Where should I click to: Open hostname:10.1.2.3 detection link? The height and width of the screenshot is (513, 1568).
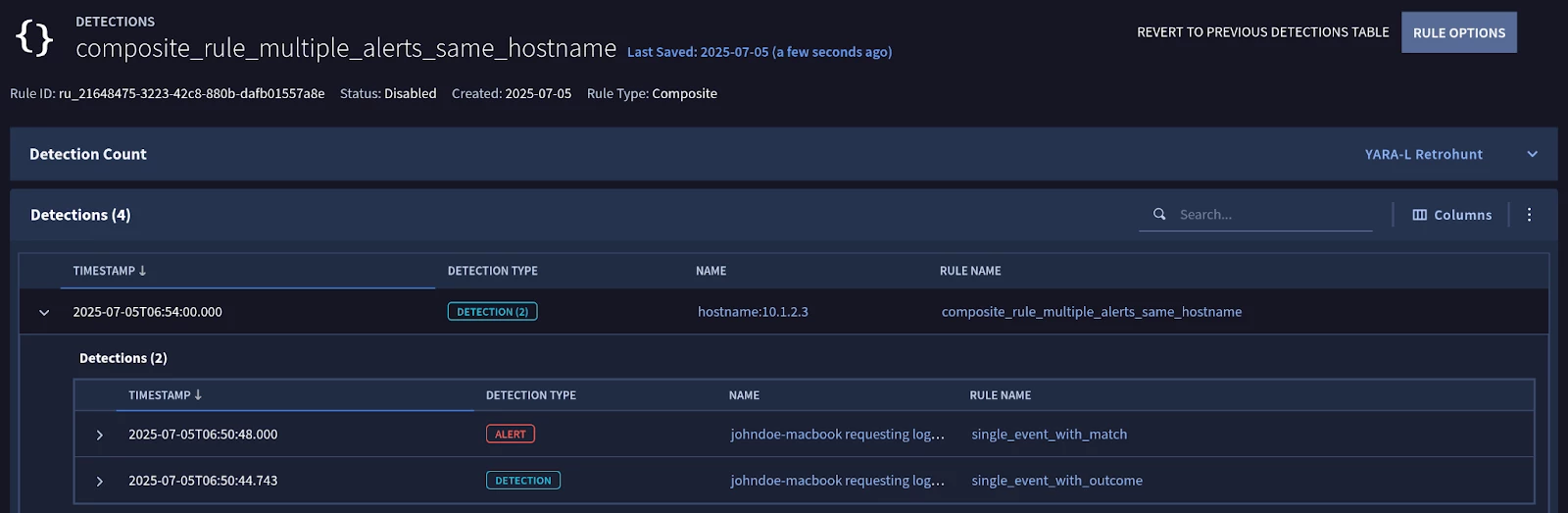753,312
